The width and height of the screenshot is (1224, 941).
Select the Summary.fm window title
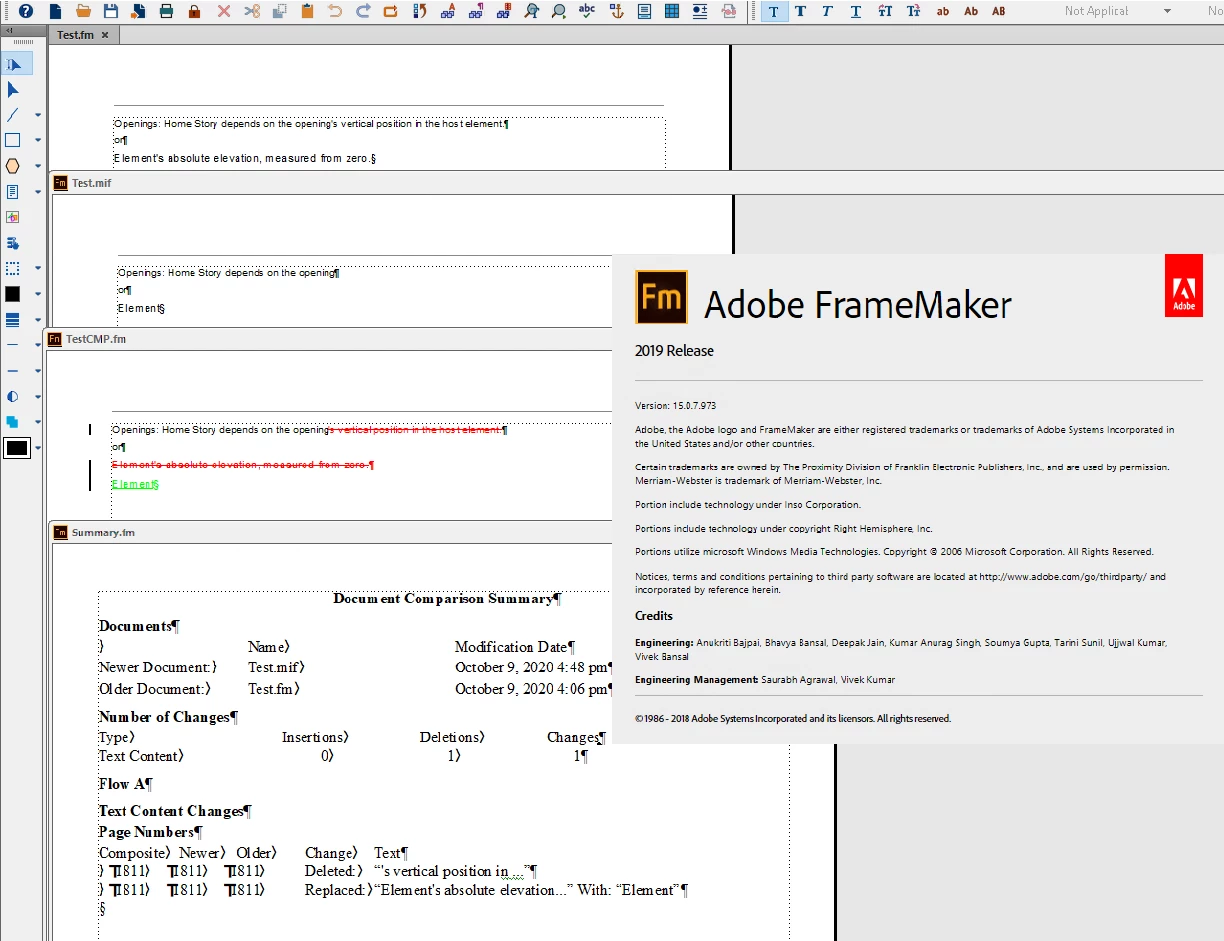coord(103,532)
